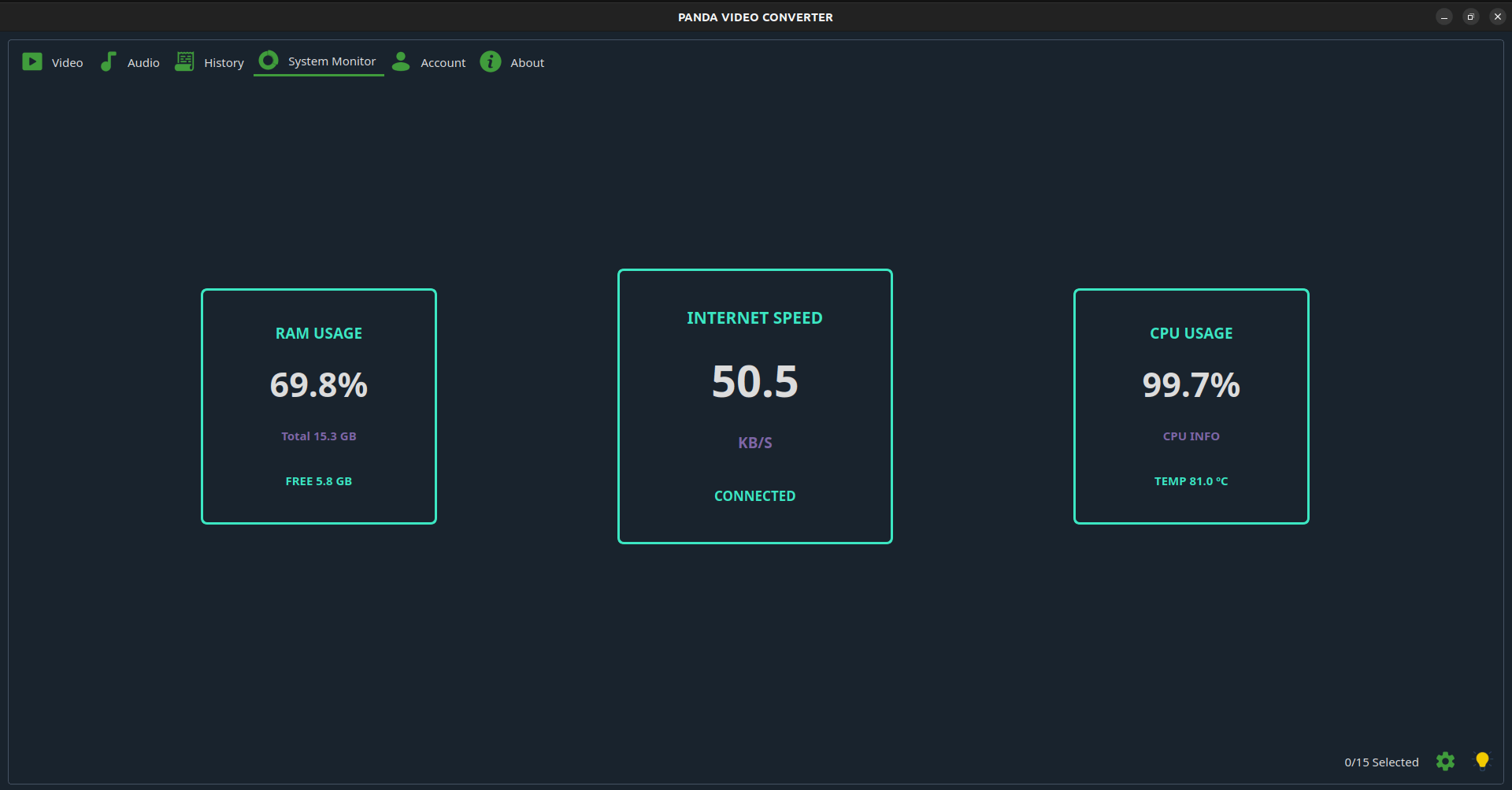Open the About tab

click(x=513, y=62)
